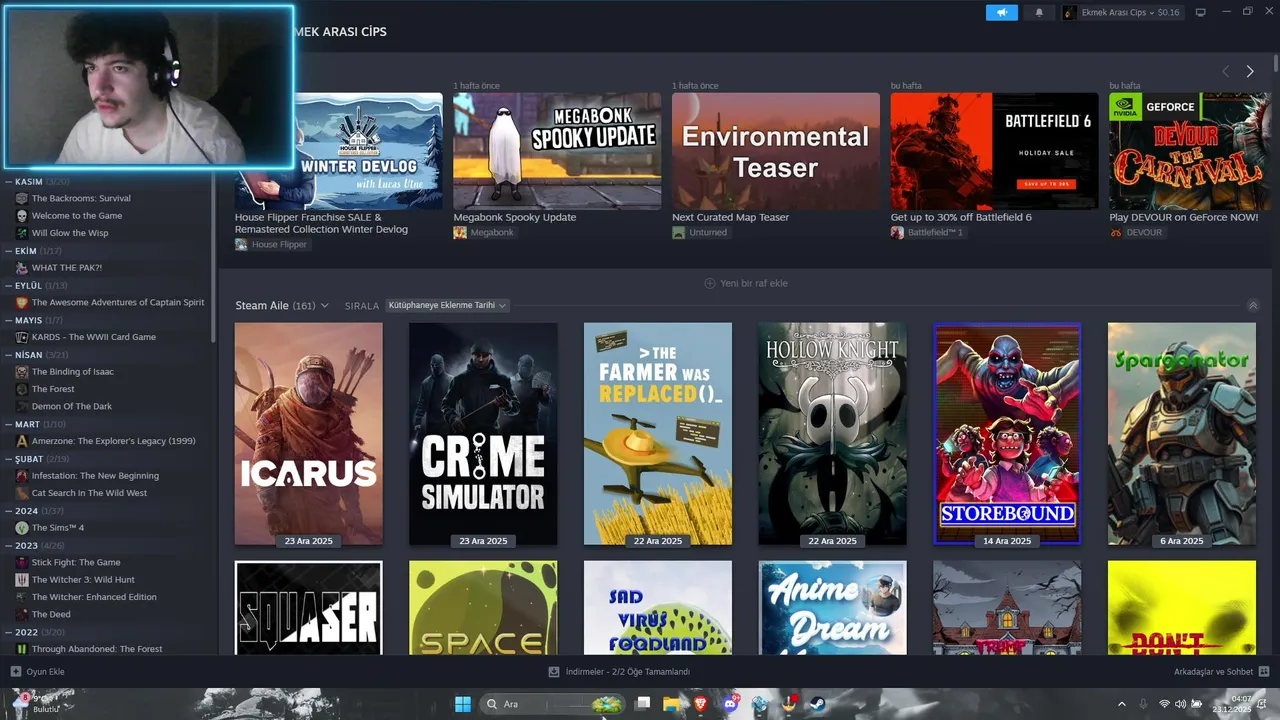Go to previous news carousel page
Image resolution: width=1280 pixels, height=720 pixels.
1225,71
